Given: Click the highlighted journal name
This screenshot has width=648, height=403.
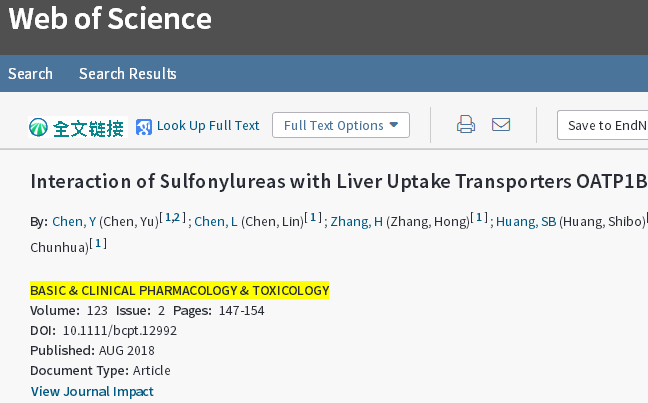Looking at the screenshot, I should 179,290.
